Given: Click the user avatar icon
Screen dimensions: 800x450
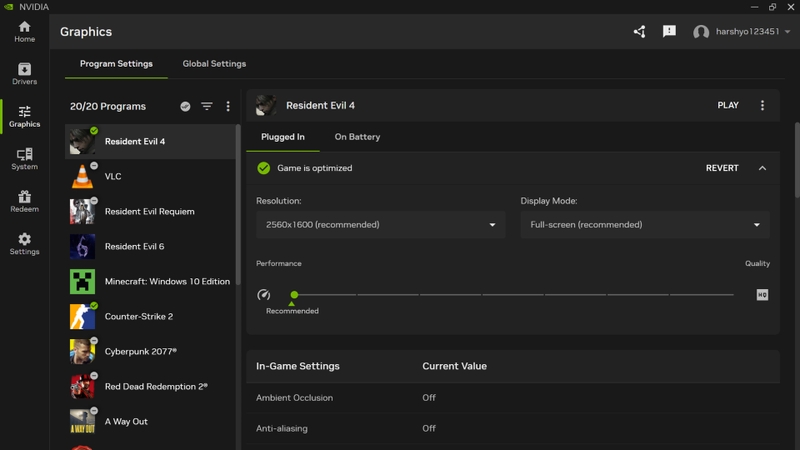Looking at the screenshot, I should (701, 32).
